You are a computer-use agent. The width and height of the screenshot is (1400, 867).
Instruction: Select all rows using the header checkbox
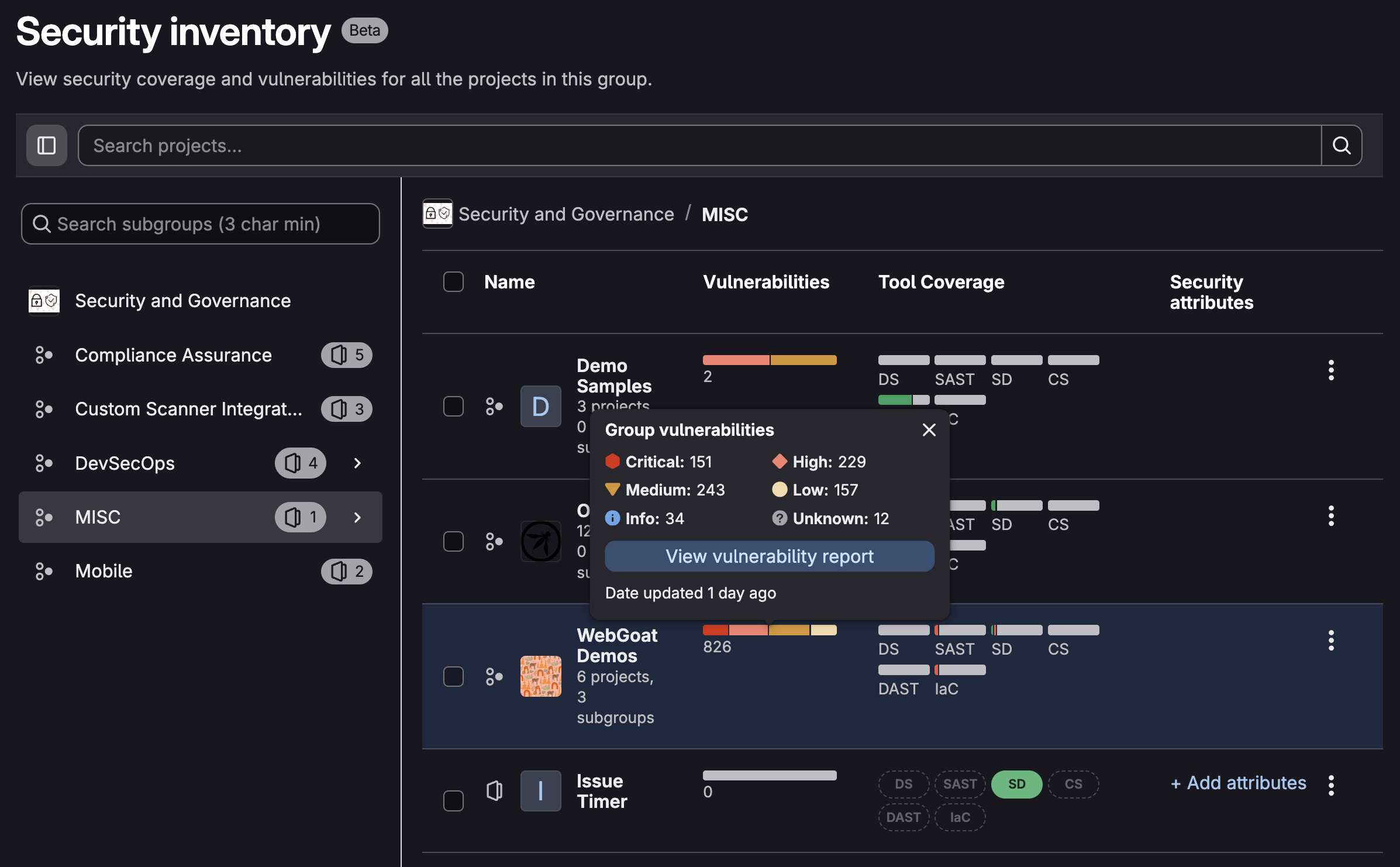tap(453, 281)
